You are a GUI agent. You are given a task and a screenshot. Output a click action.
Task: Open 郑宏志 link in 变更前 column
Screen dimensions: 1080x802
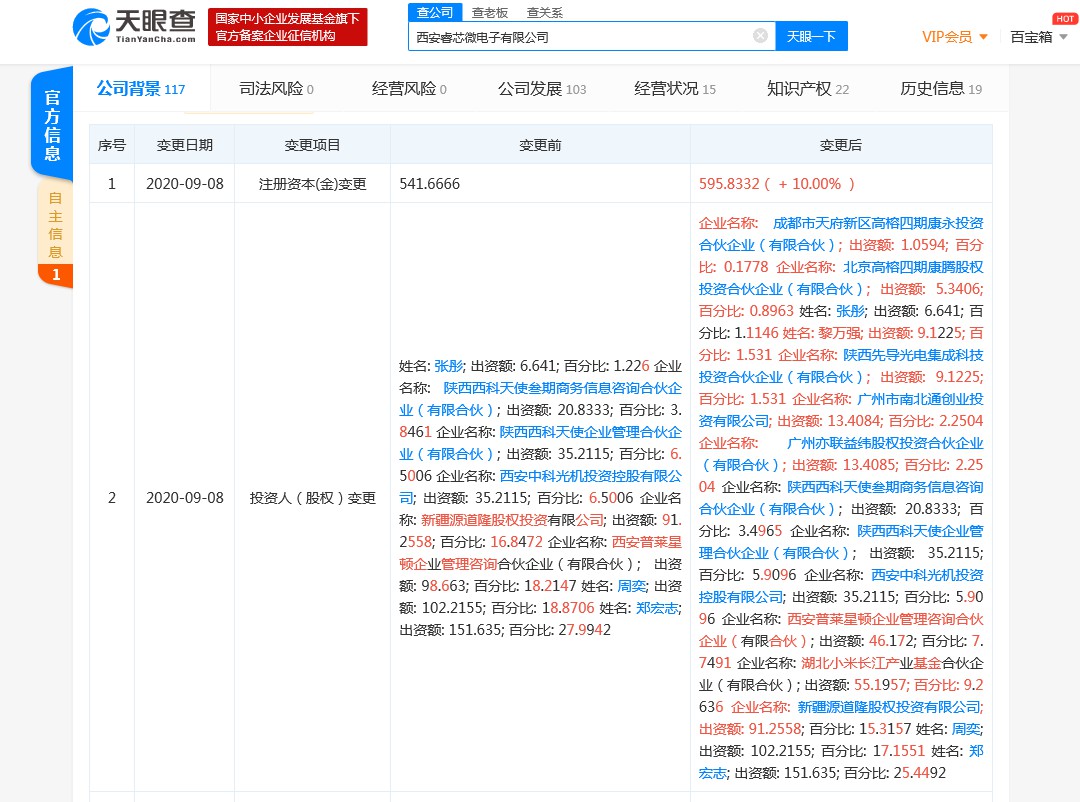[658, 608]
